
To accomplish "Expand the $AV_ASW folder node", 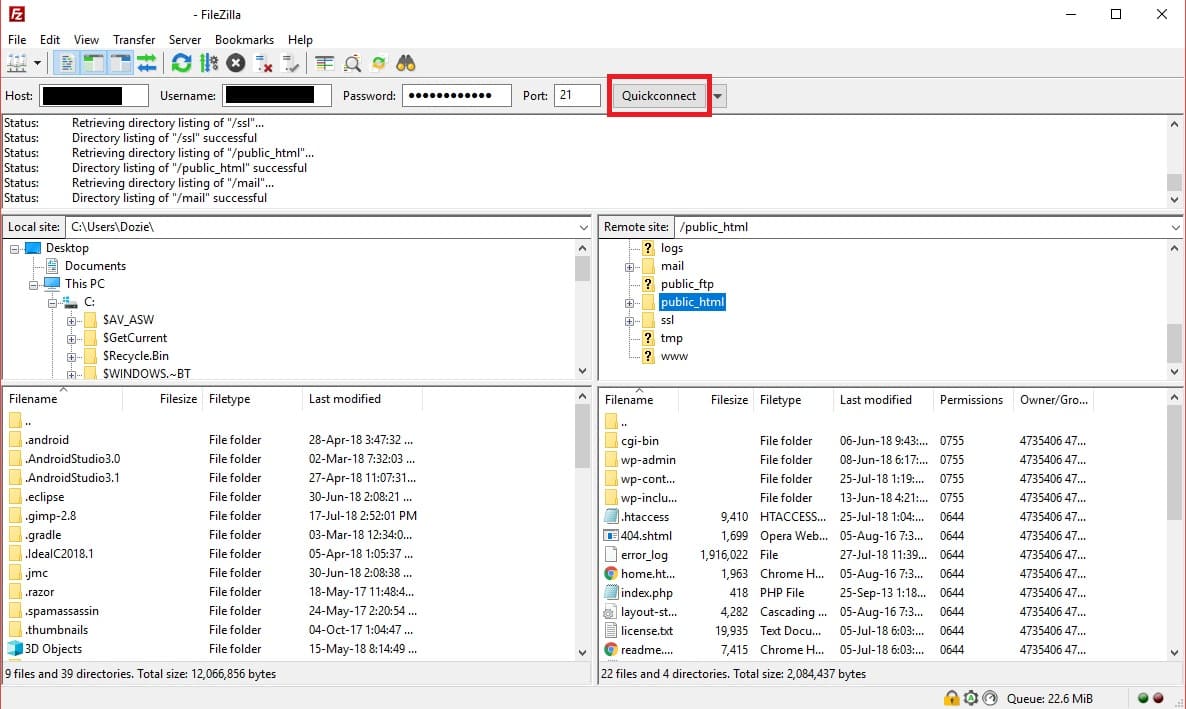I will (x=71, y=321).
